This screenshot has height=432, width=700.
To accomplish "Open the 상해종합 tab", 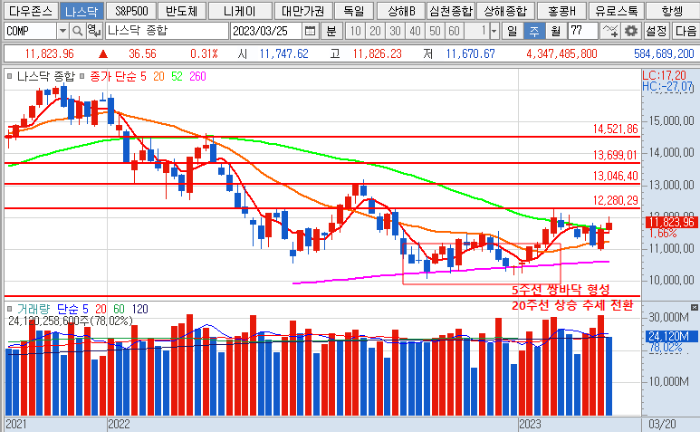I will (505, 11).
